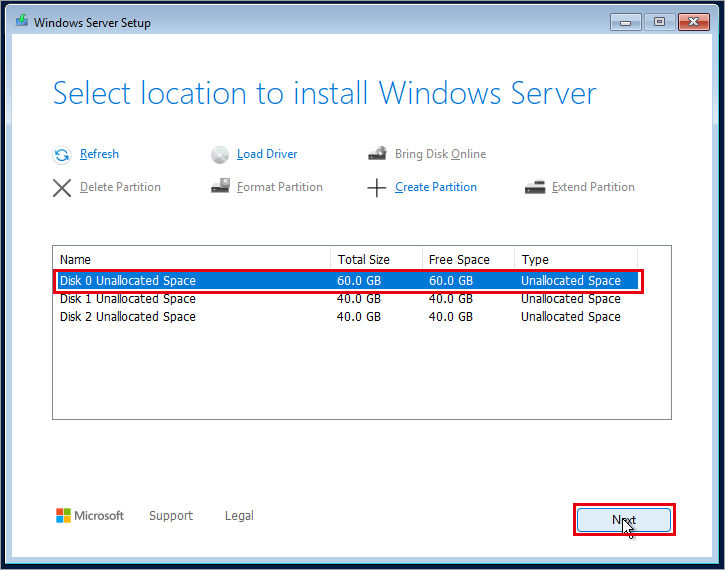The width and height of the screenshot is (725, 570).
Task: Maximize the Windows Server Setup window
Action: click(659, 22)
